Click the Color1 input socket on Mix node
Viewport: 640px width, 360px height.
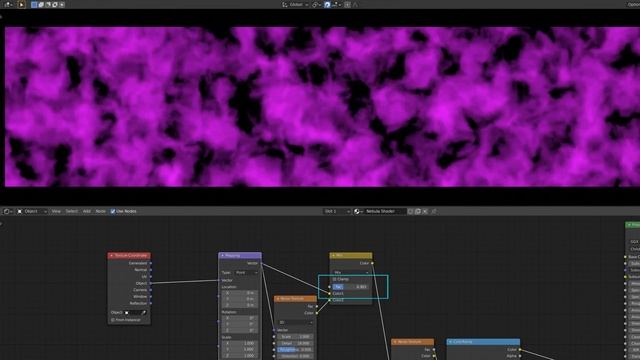330,293
